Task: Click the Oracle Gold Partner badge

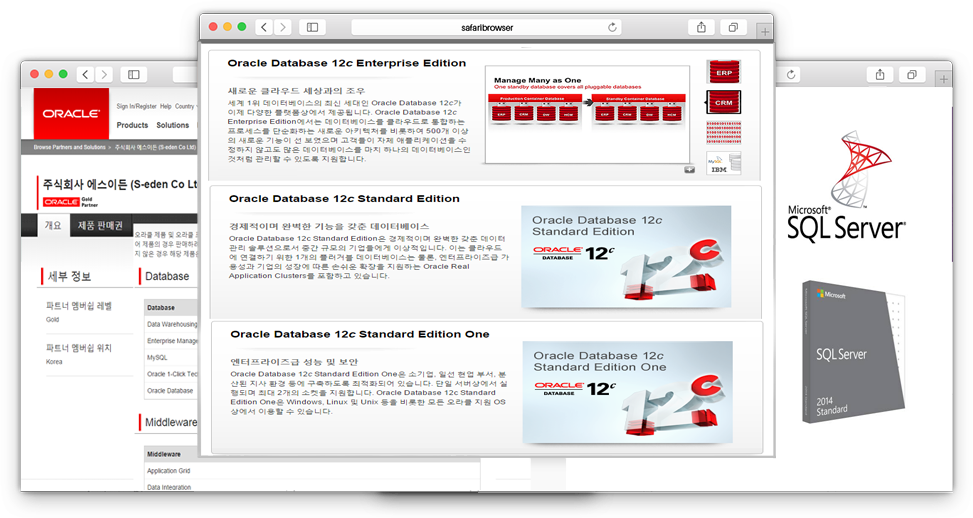Action: point(70,202)
